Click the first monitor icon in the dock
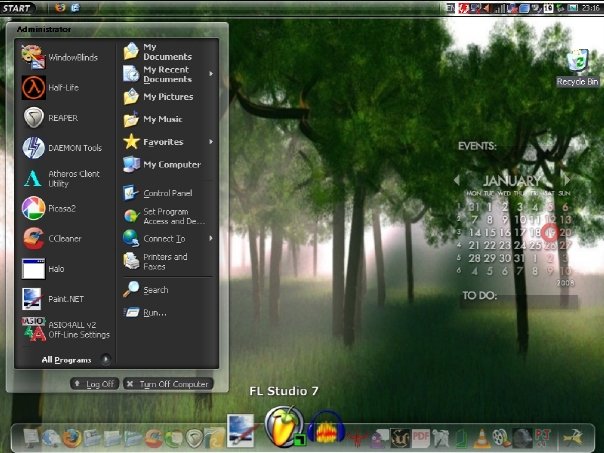 coord(32,438)
